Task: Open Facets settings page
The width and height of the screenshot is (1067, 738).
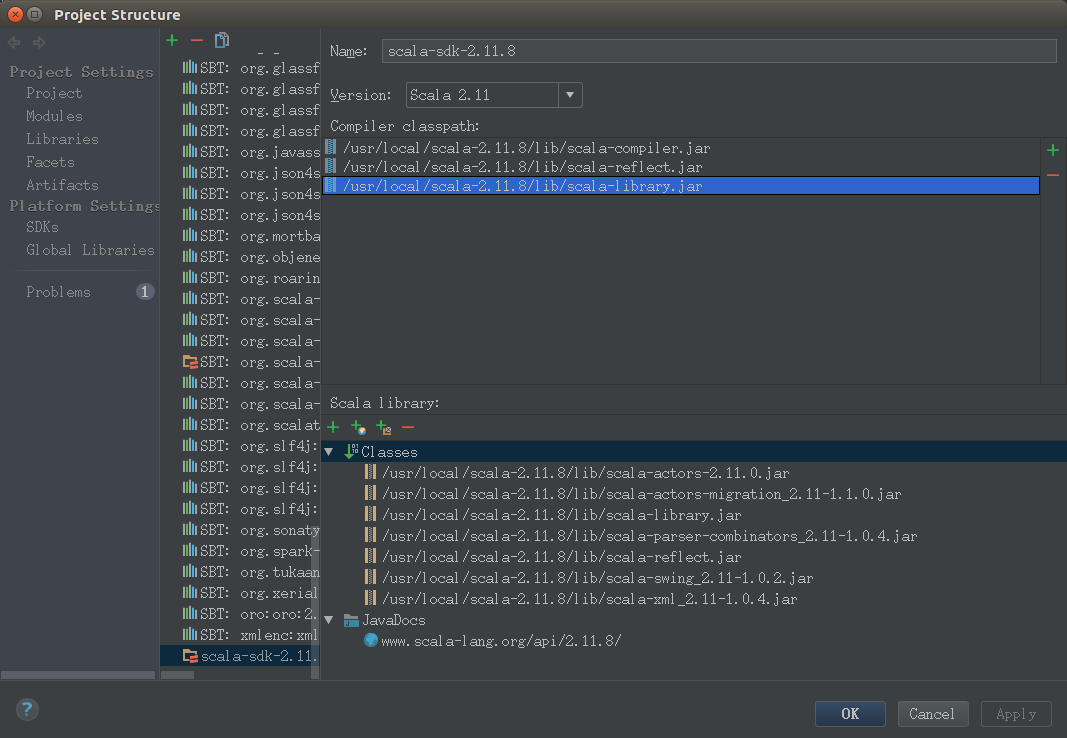Action: tap(50, 163)
